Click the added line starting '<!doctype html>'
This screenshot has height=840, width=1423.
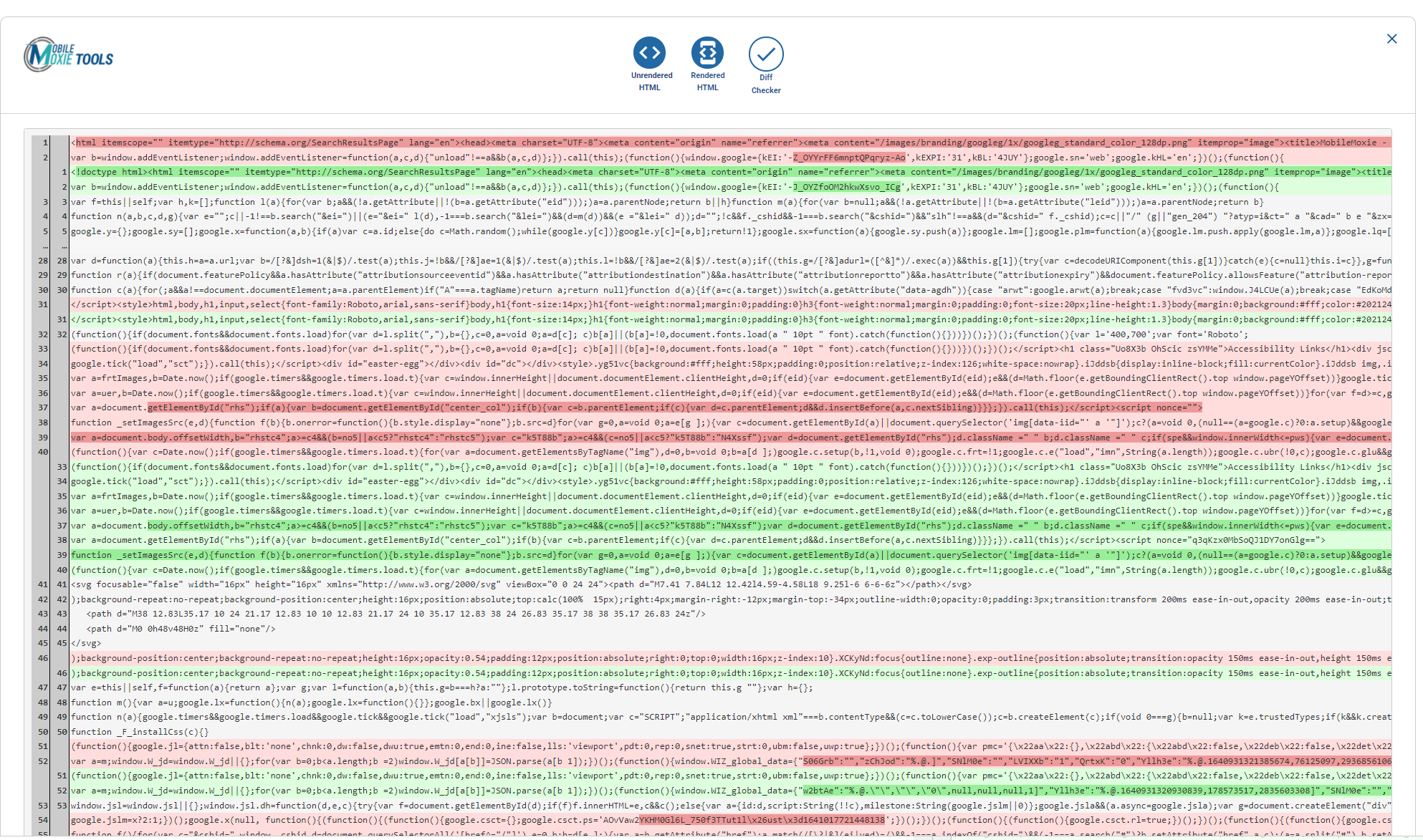731,172
